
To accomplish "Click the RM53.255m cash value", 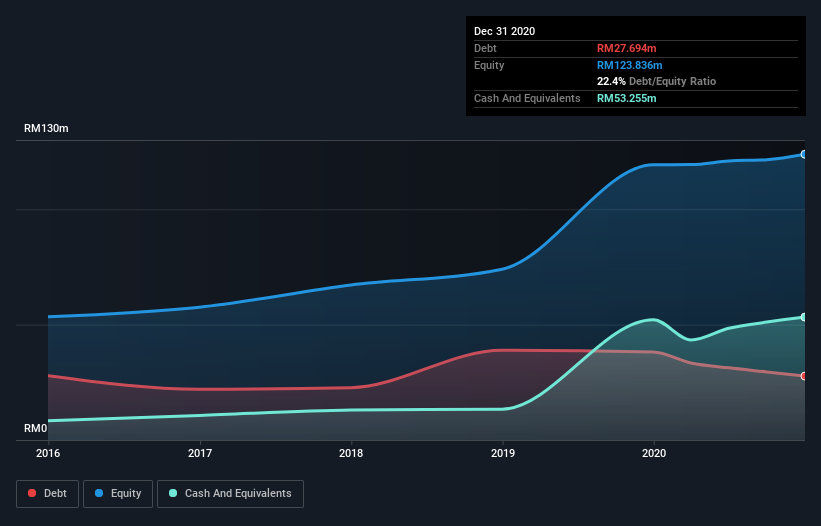I will click(626, 98).
